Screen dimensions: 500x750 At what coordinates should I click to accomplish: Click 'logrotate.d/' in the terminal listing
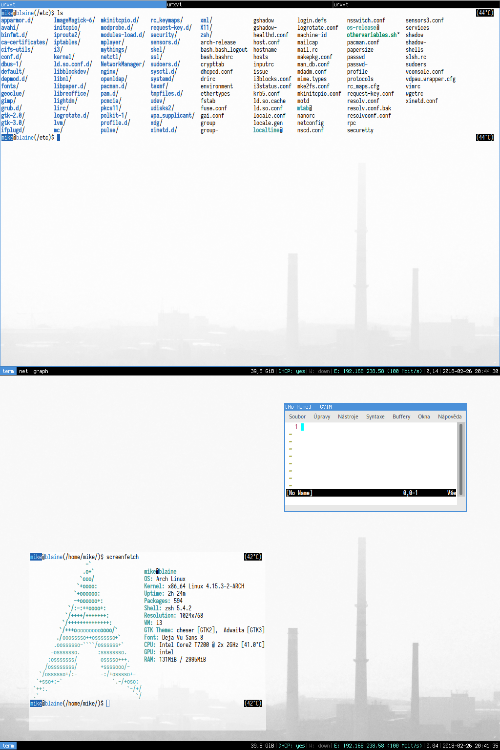tap(71, 115)
